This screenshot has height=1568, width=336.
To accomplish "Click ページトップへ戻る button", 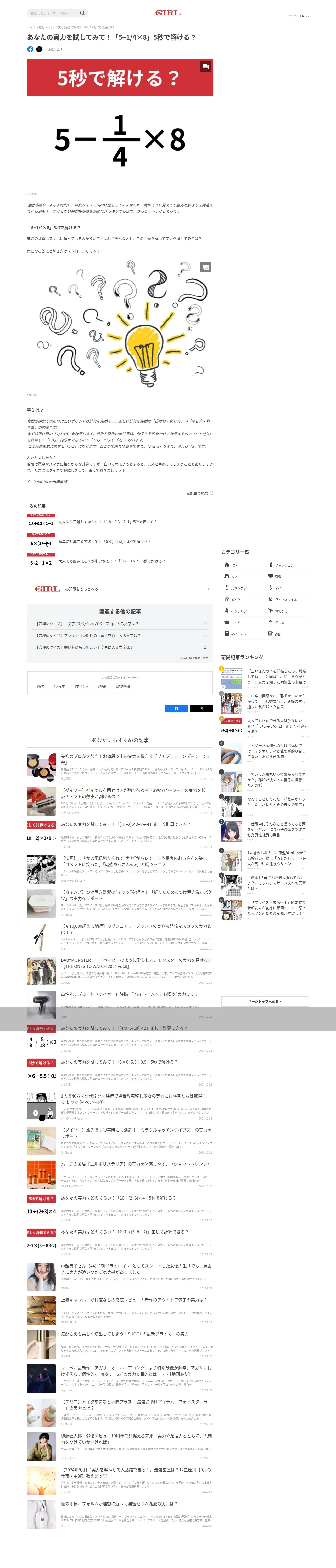I will click(265, 1001).
